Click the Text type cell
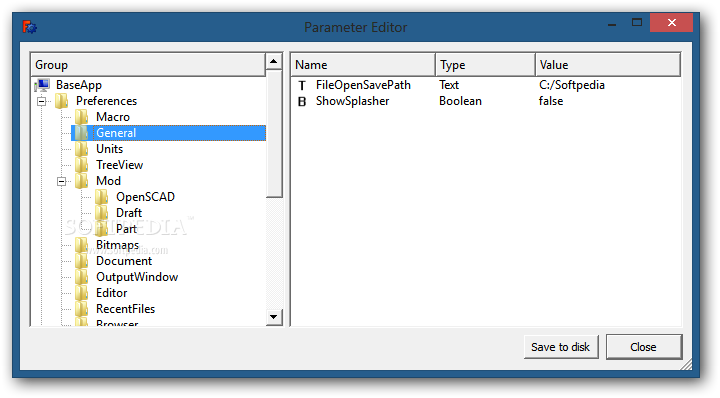The width and height of the screenshot is (720, 398). [449, 85]
